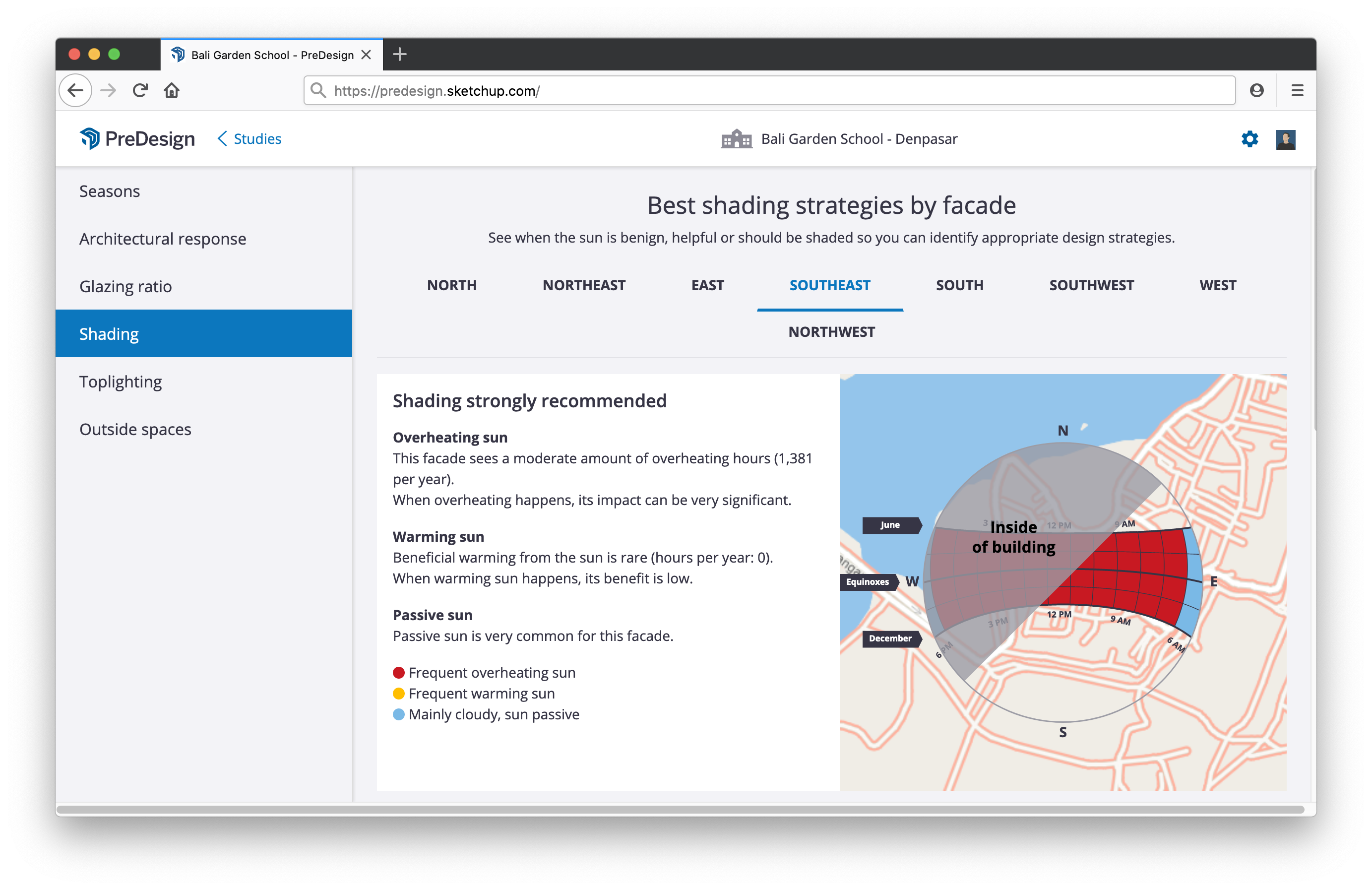The width and height of the screenshot is (1372, 890).
Task: Click the PreDesign logo icon
Action: (89, 139)
